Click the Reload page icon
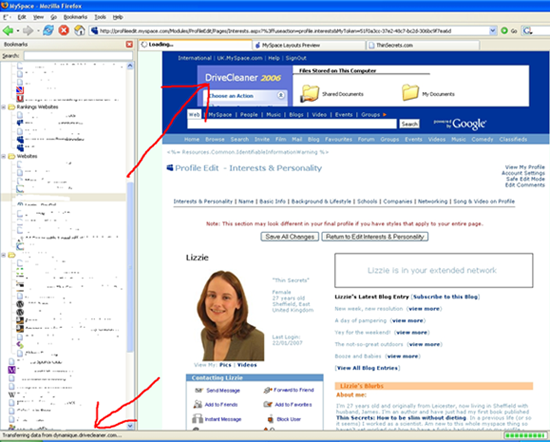Image resolution: width=550 pixels, height=442 pixels. pyautogui.click(x=48, y=31)
